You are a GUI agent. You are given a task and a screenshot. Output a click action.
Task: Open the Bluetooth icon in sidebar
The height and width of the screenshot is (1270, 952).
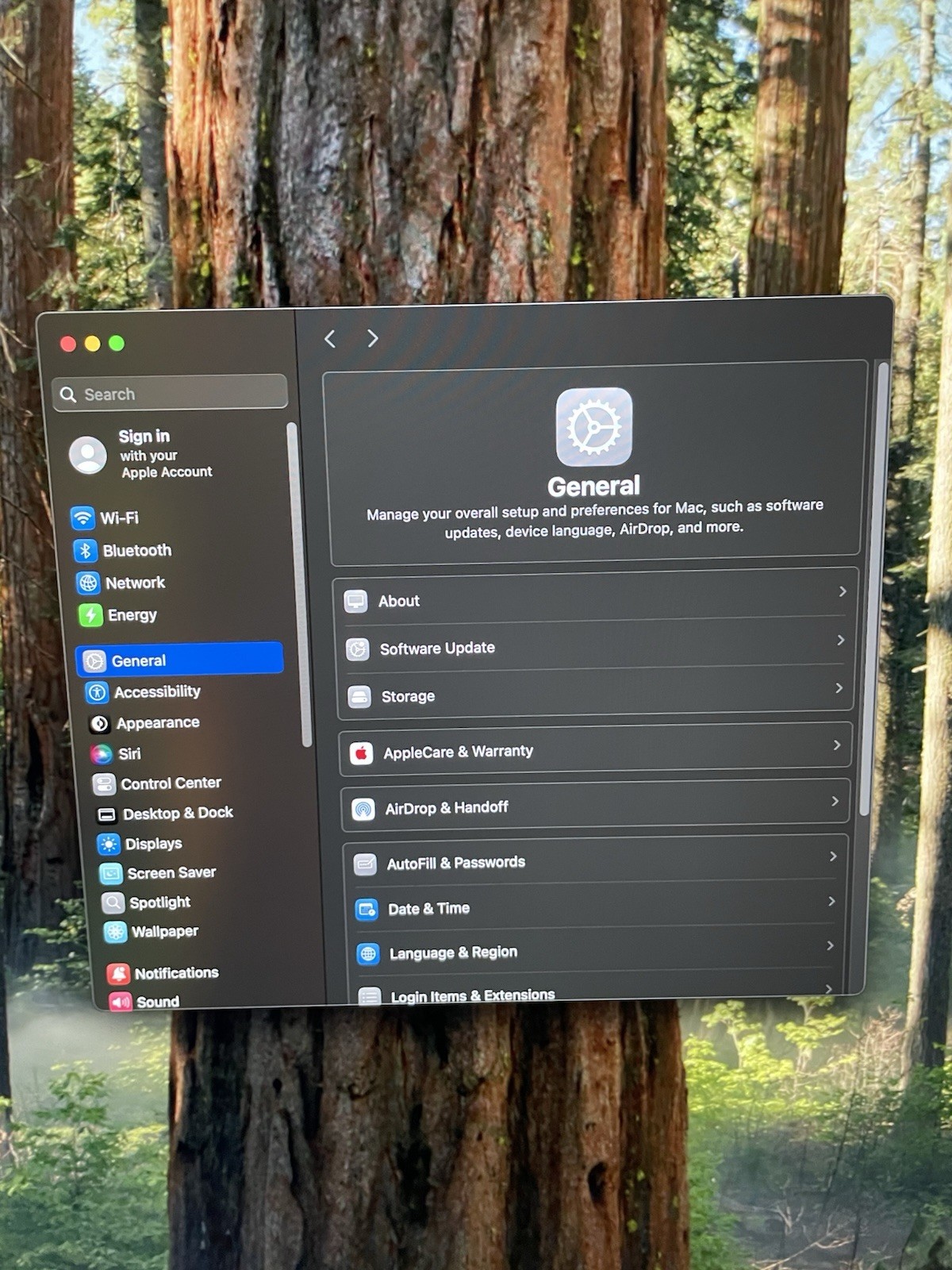click(x=85, y=550)
